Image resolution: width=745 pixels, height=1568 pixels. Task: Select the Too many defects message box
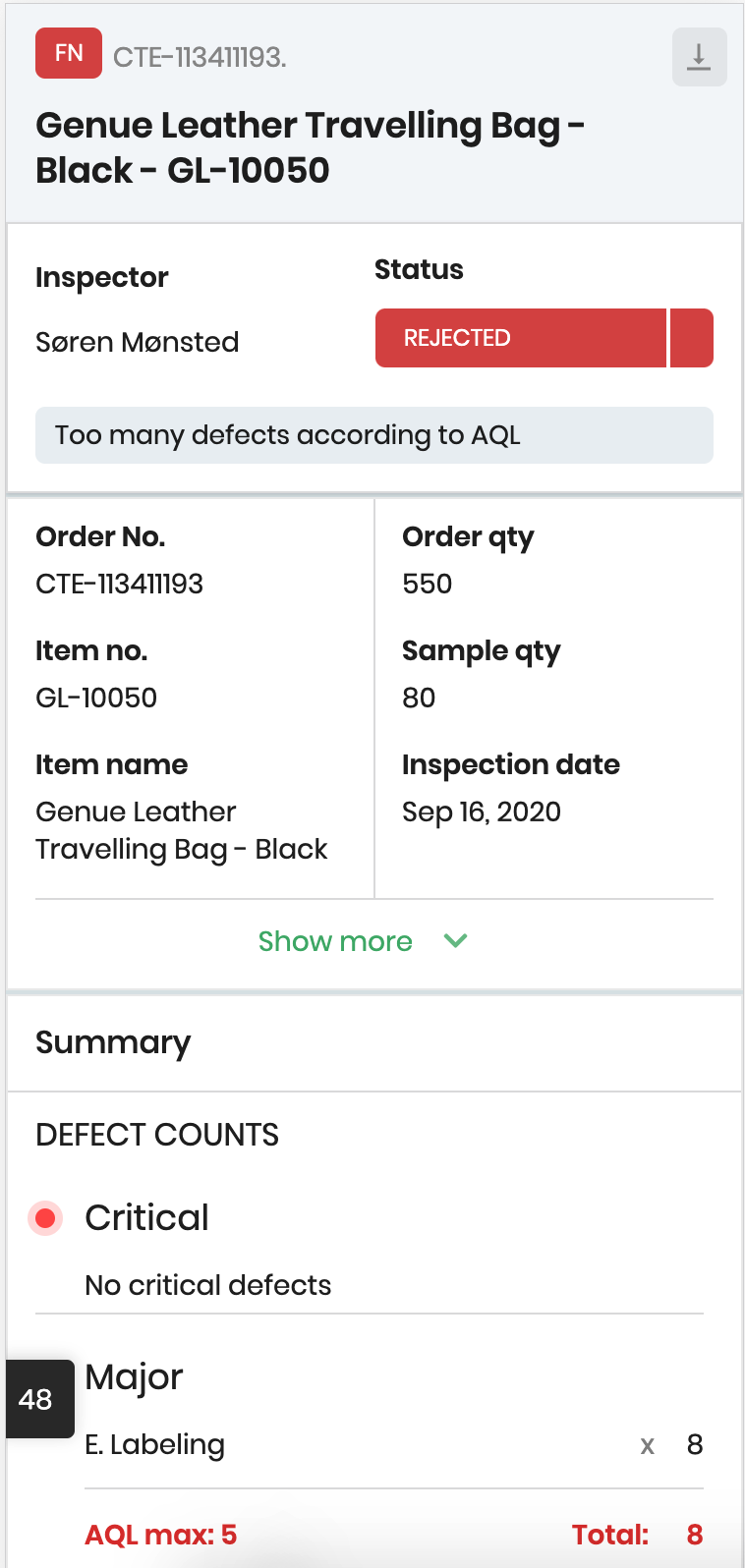374,434
